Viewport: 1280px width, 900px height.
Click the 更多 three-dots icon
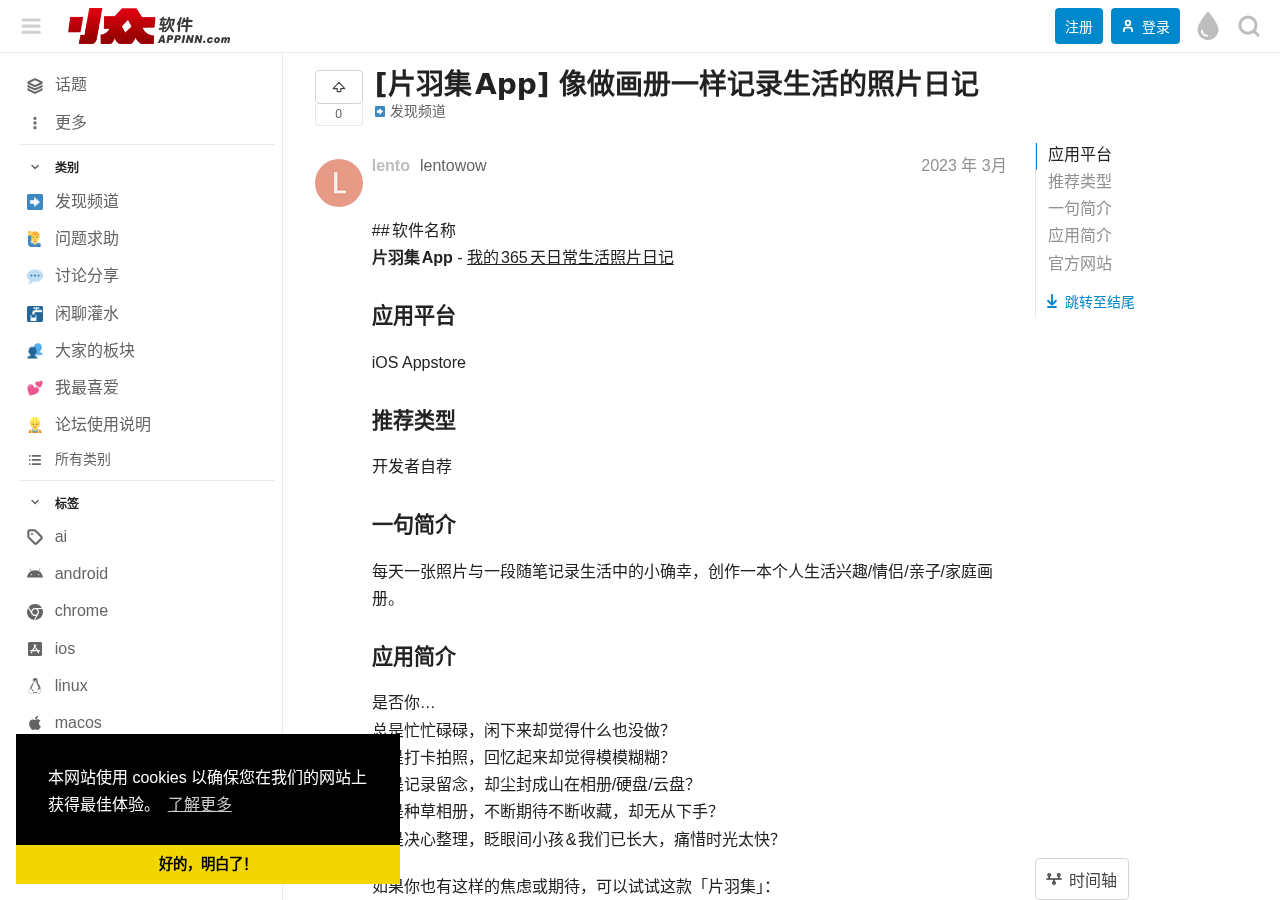pos(35,123)
